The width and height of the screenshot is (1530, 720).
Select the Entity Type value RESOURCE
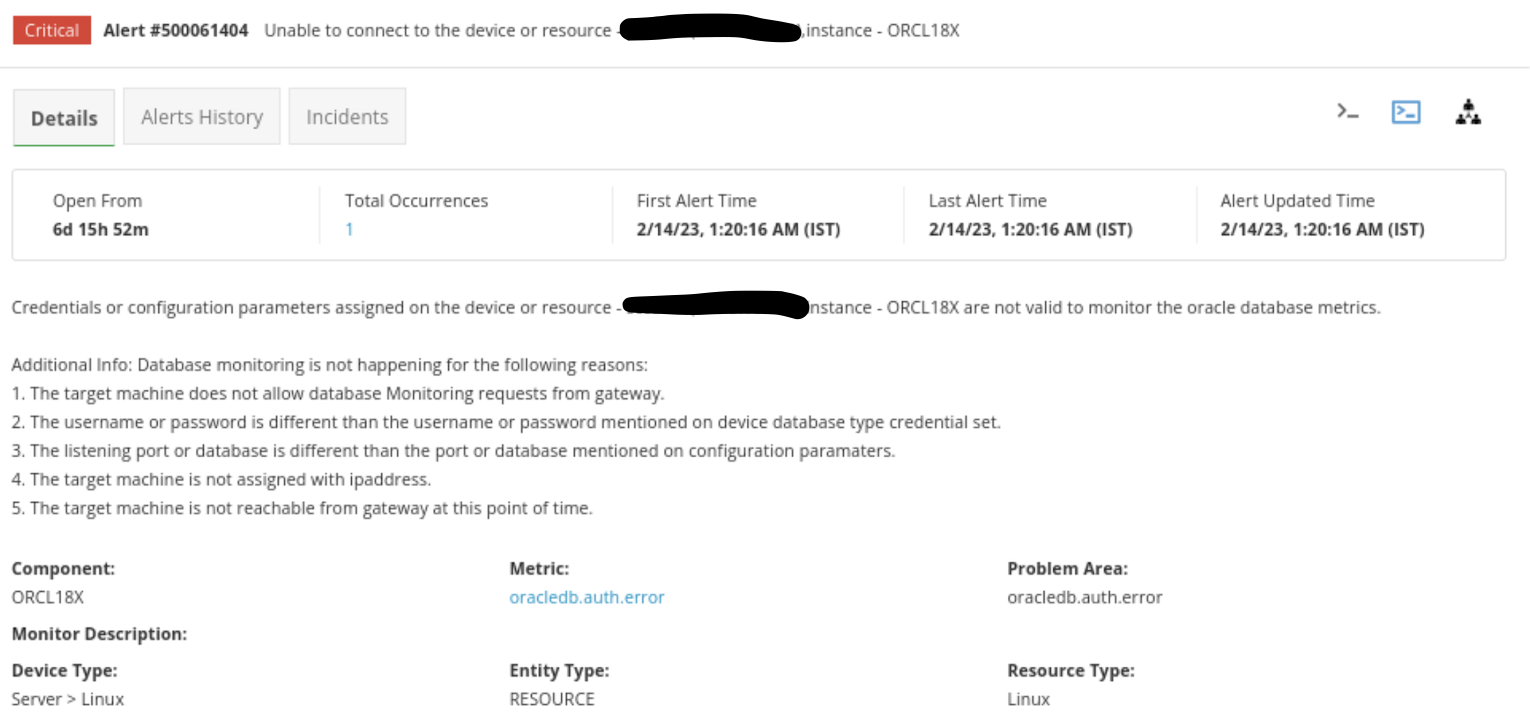tap(552, 699)
